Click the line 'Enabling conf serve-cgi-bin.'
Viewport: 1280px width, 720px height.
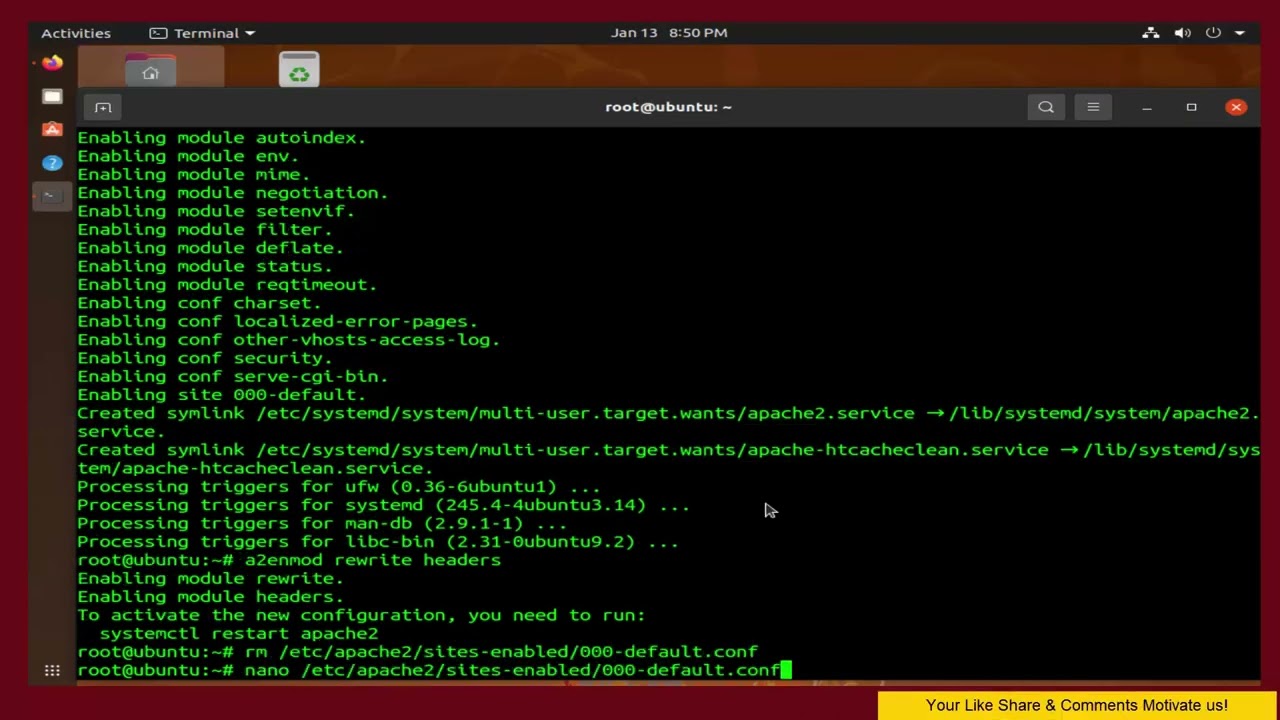click(x=233, y=376)
